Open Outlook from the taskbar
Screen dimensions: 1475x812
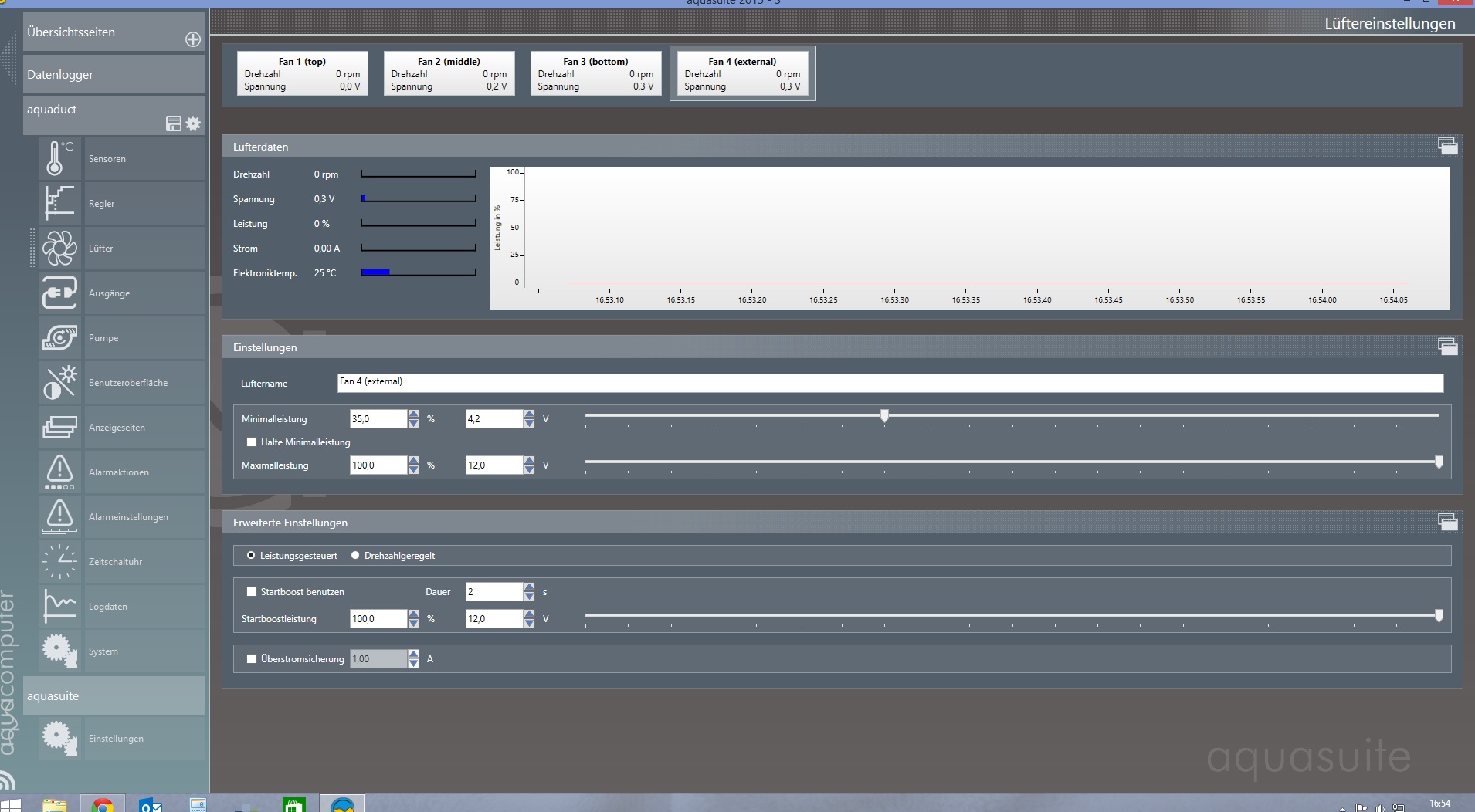(150, 806)
